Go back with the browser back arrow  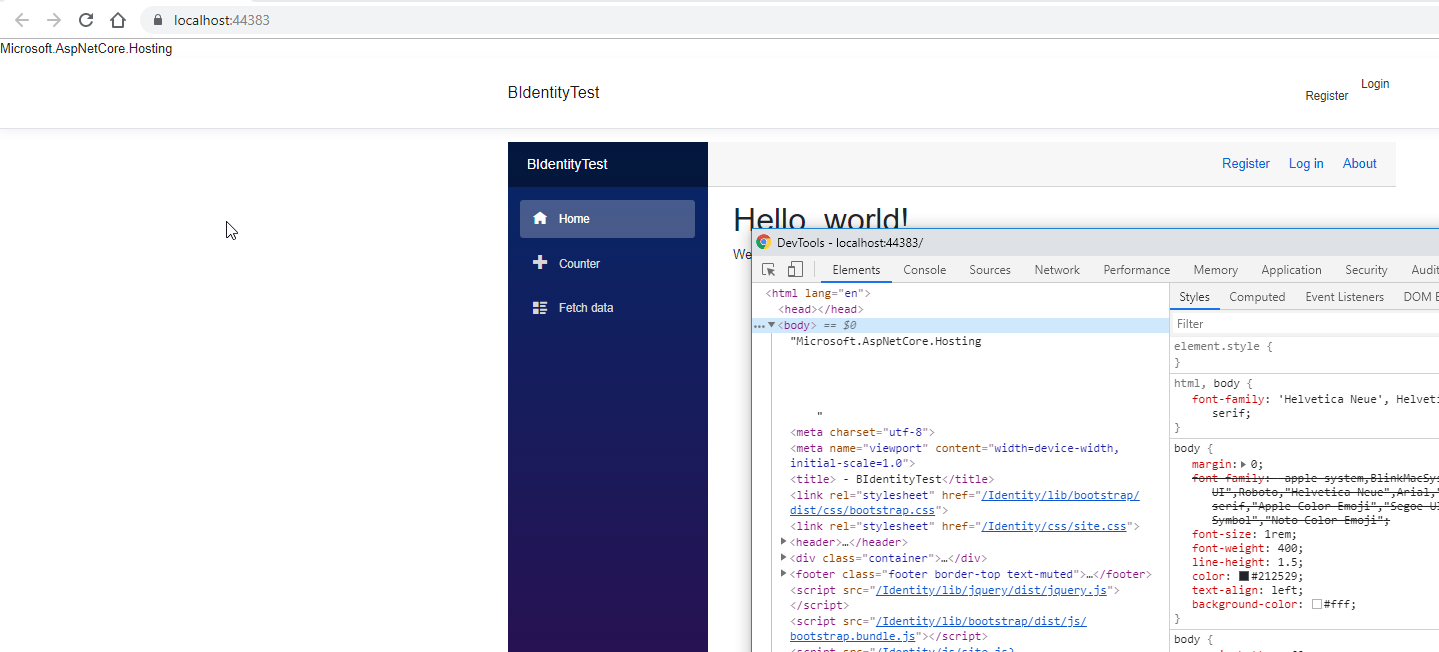point(22,20)
